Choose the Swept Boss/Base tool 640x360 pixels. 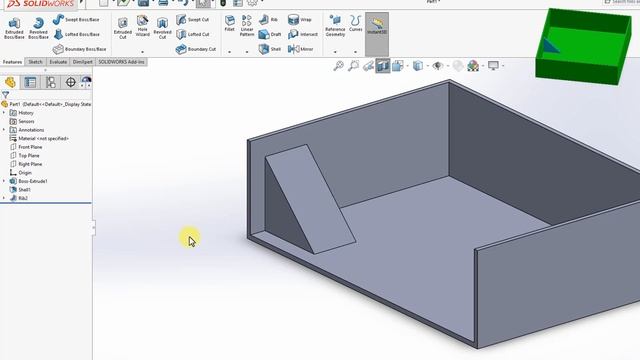[x=76, y=20]
